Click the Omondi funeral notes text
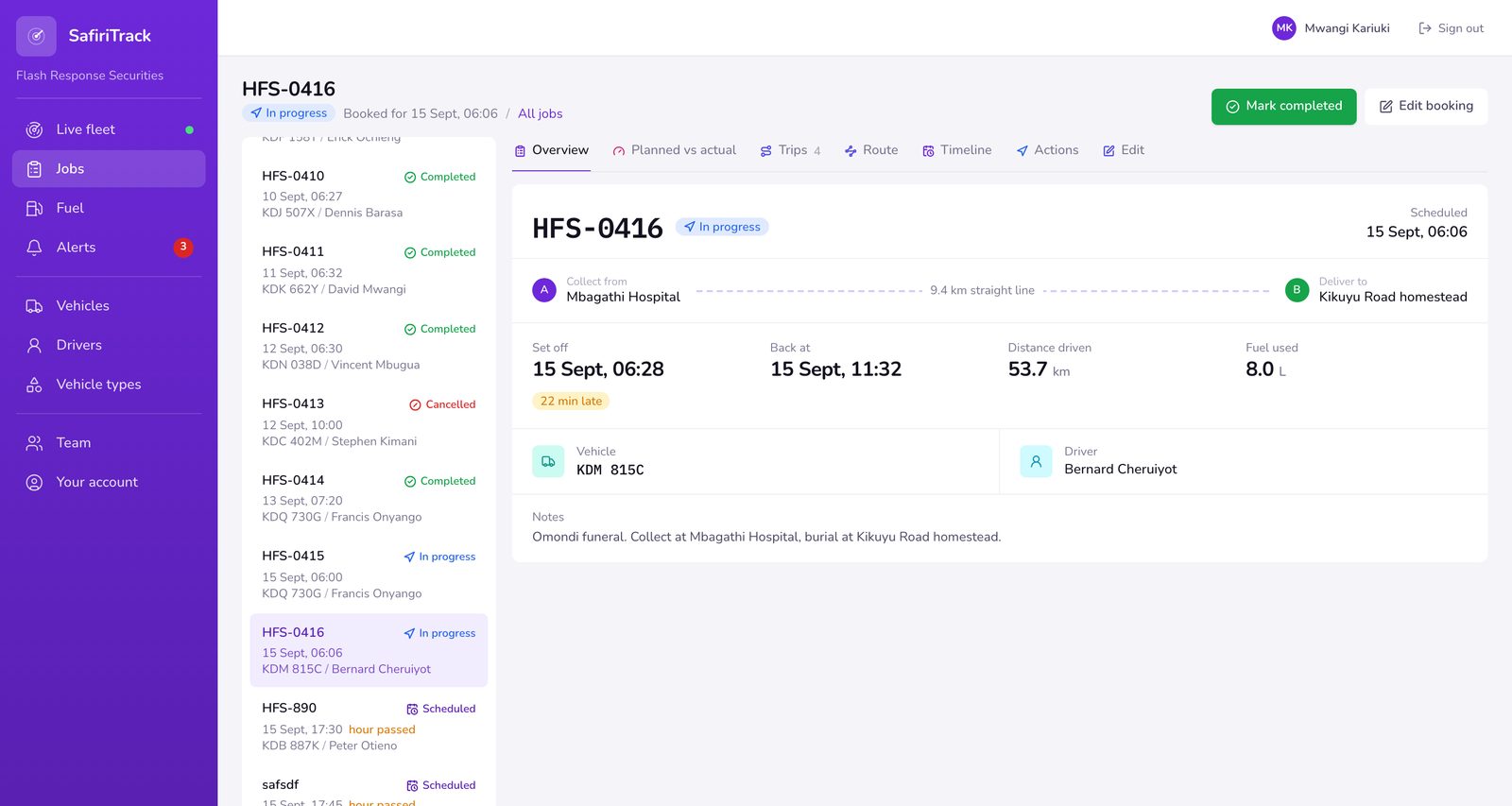 766,537
